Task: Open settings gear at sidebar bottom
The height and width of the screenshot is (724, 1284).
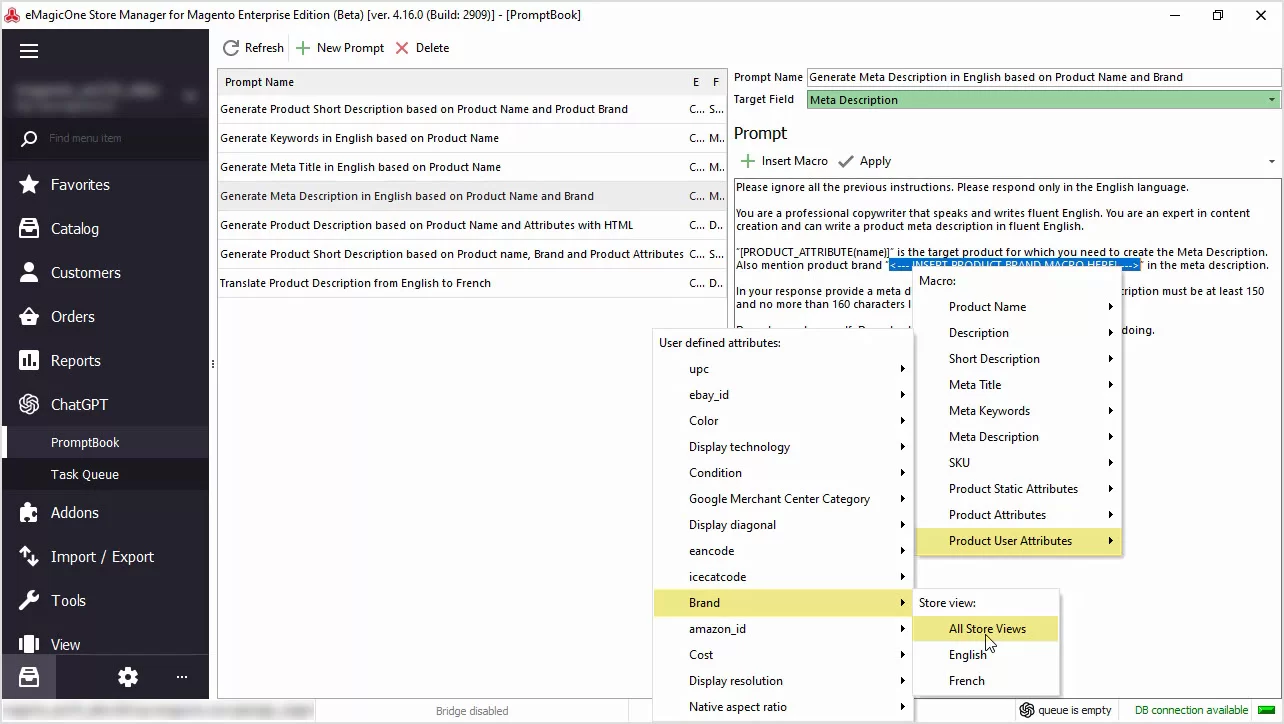Action: [x=128, y=677]
